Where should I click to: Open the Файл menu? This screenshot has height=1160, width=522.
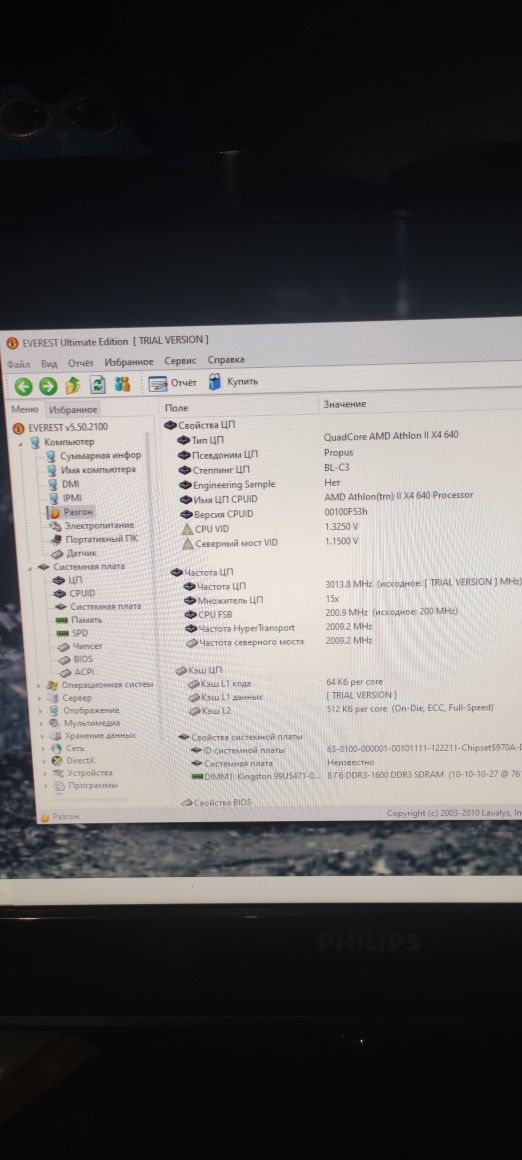pyautogui.click(x=18, y=364)
